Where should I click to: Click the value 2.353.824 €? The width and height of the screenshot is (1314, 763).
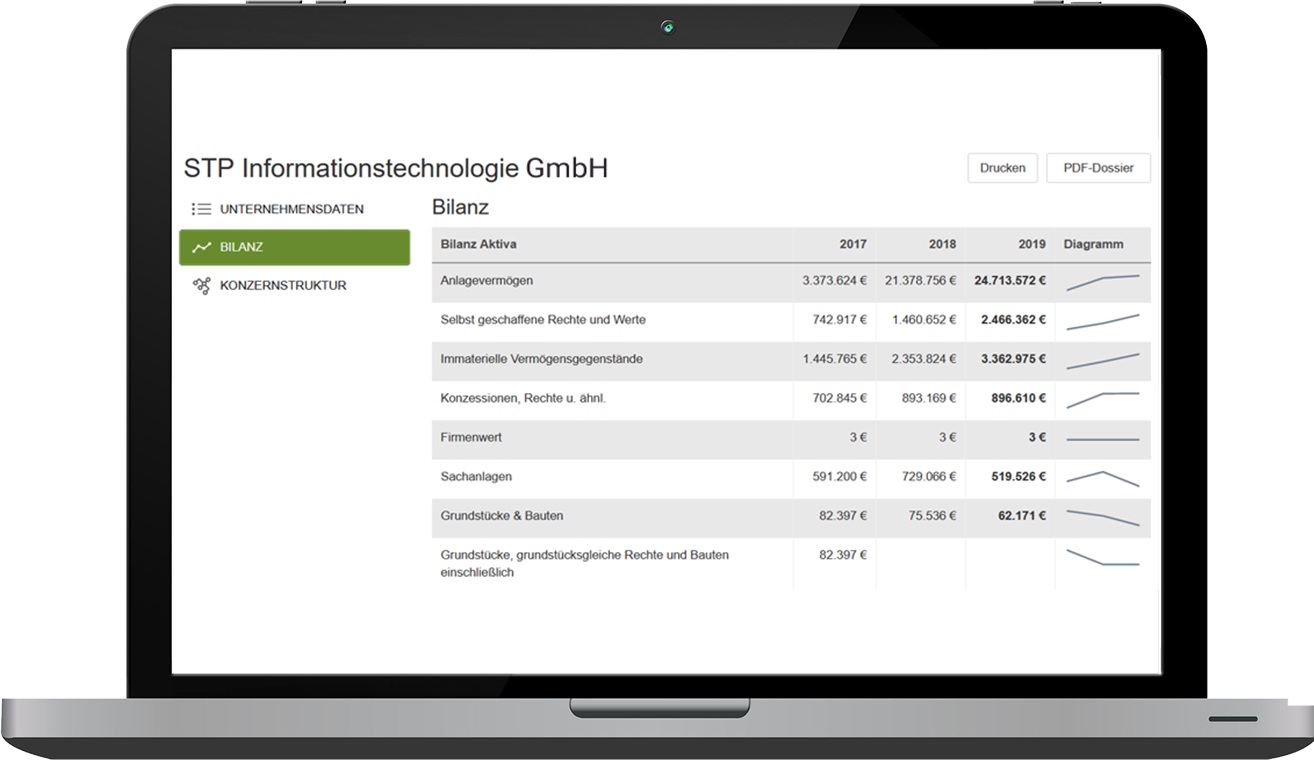(924, 359)
